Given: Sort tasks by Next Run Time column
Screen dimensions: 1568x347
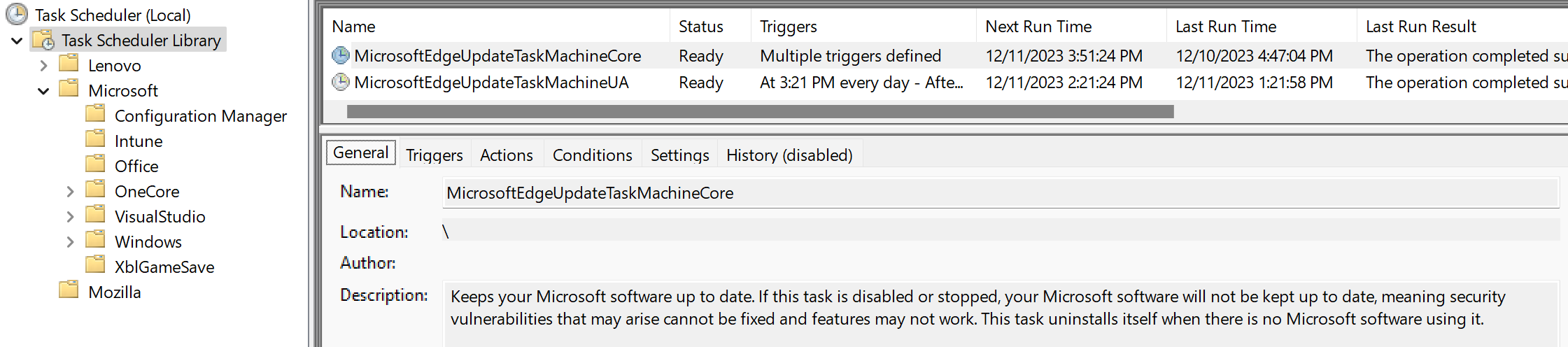Looking at the screenshot, I should click(x=1038, y=27).
